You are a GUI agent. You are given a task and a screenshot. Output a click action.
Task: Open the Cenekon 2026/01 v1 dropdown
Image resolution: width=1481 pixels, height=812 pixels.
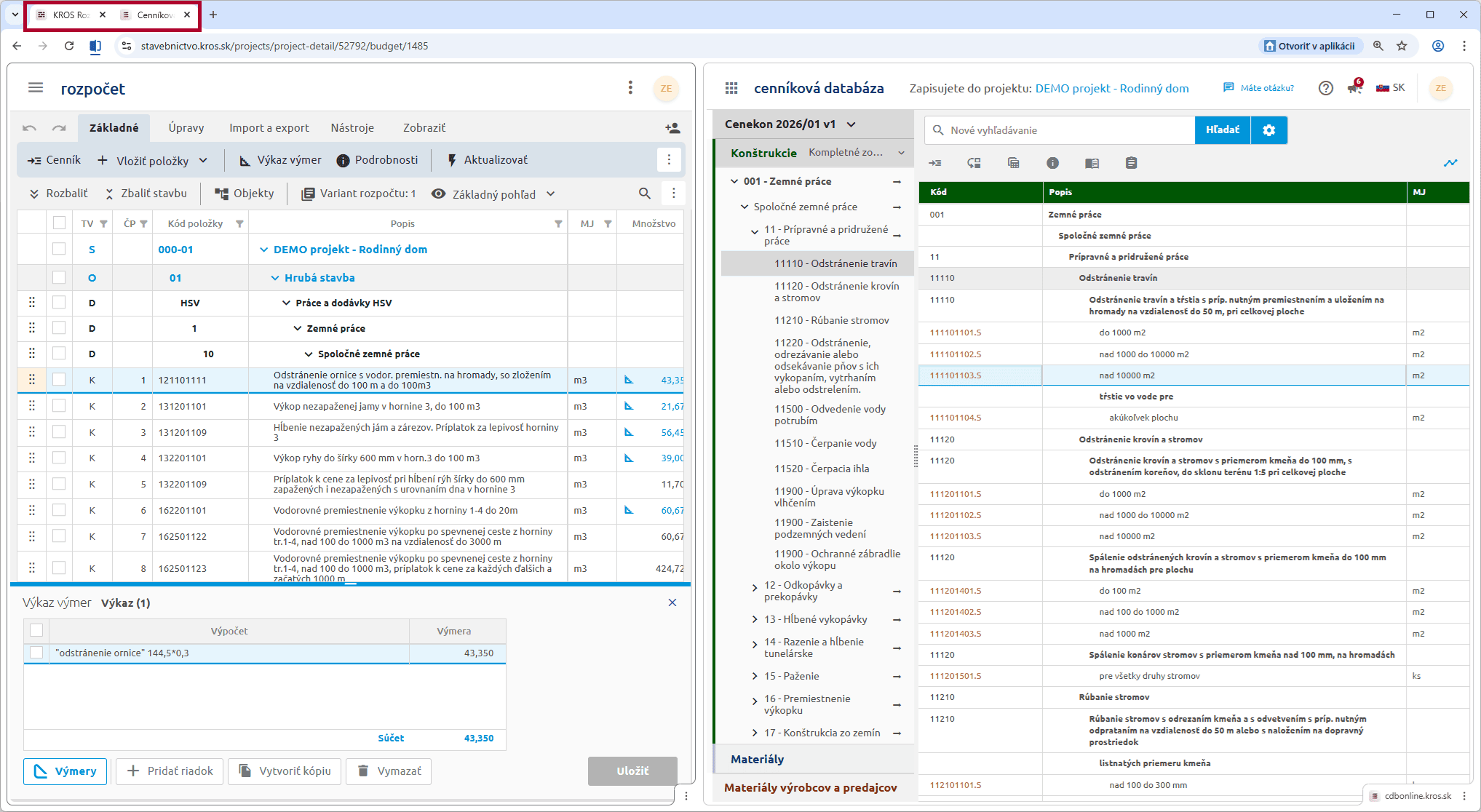tap(851, 124)
